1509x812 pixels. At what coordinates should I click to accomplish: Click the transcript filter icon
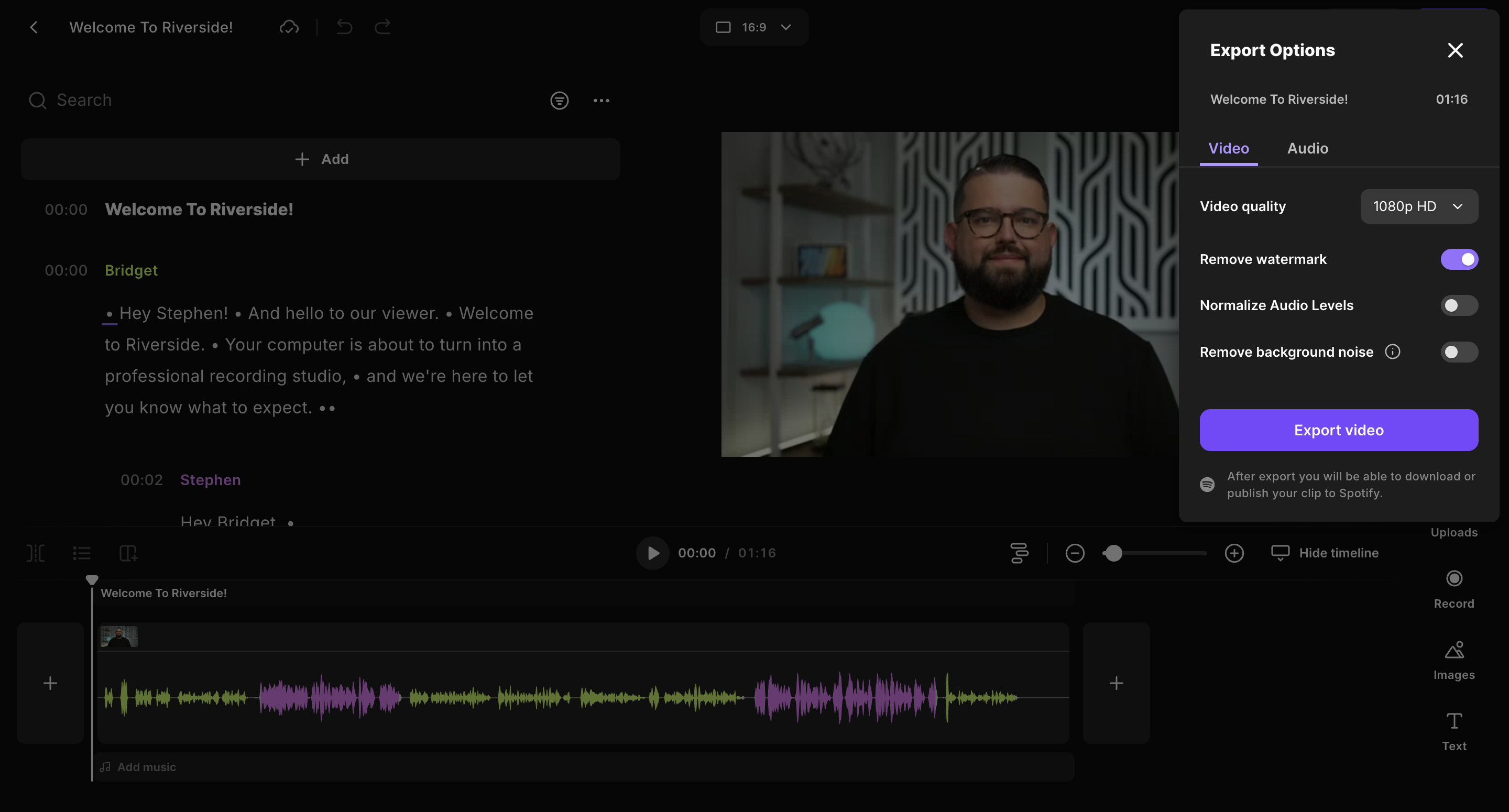click(560, 101)
